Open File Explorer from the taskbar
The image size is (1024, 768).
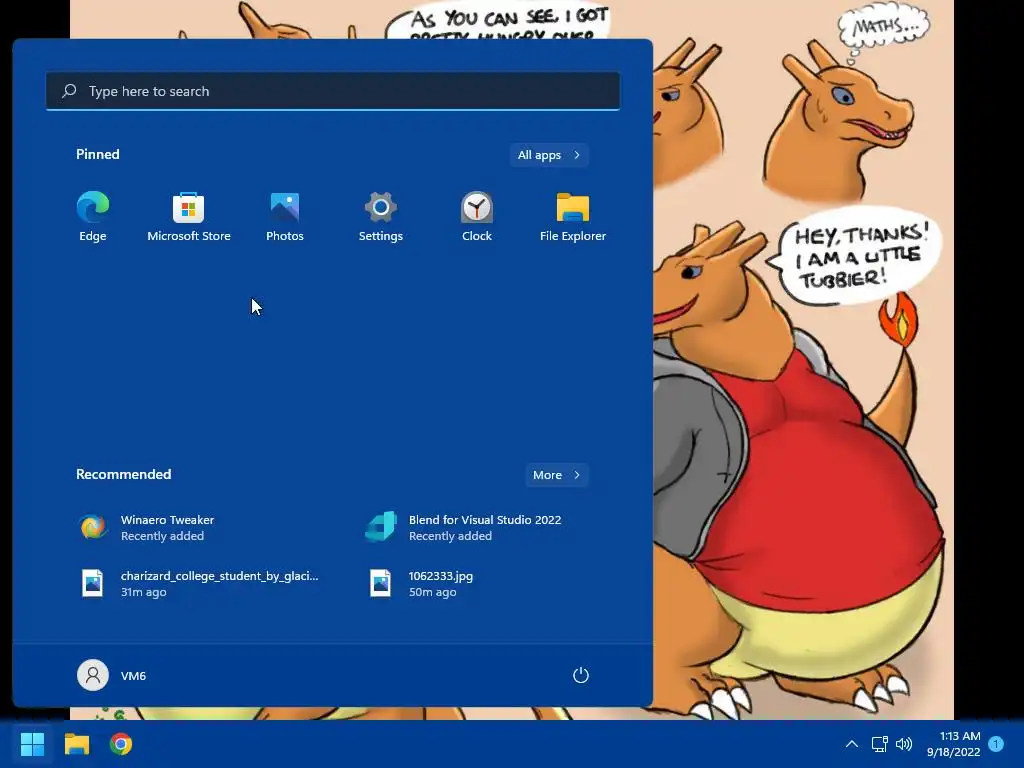76,744
